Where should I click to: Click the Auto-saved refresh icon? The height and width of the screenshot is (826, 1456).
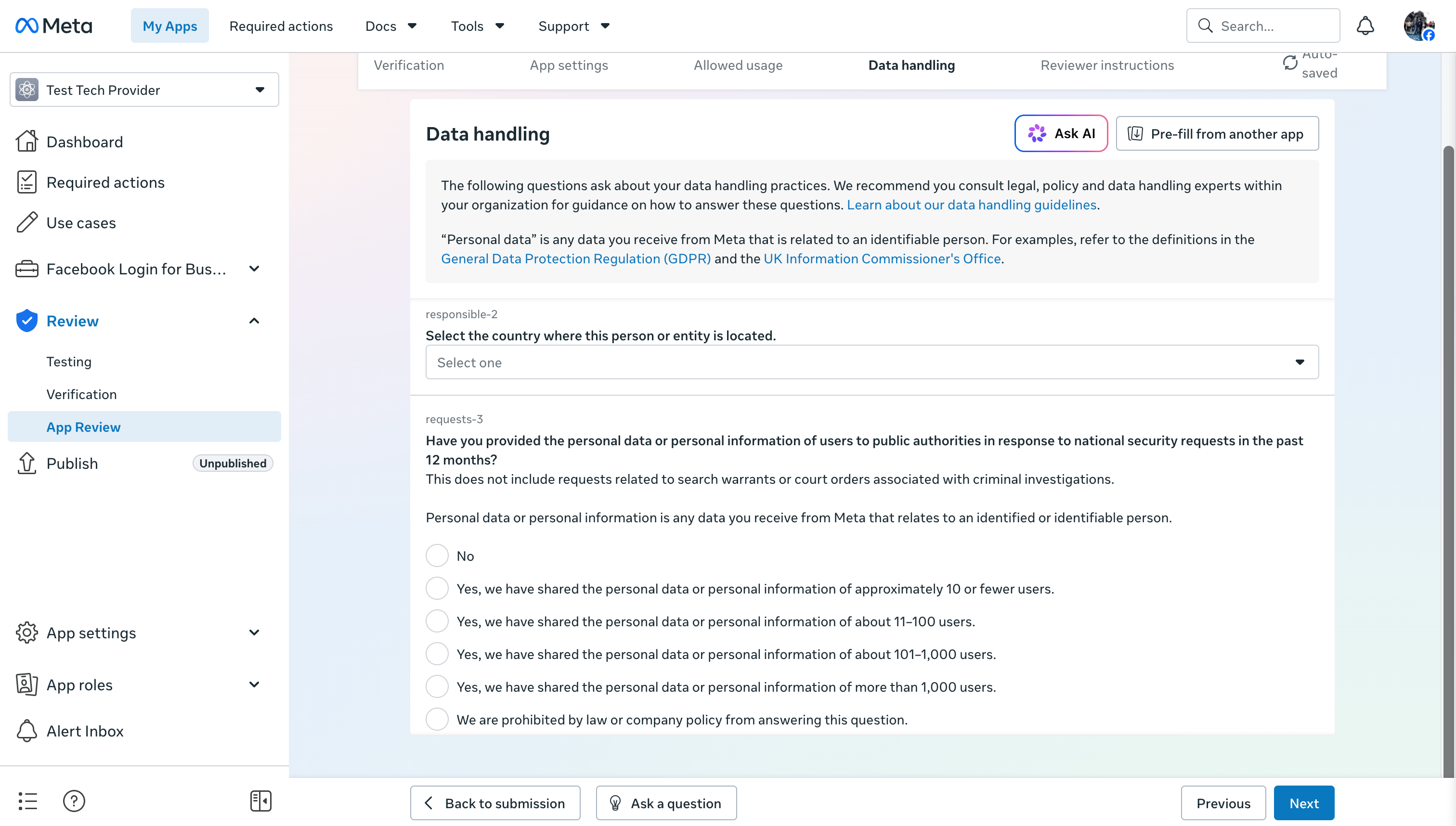point(1290,63)
